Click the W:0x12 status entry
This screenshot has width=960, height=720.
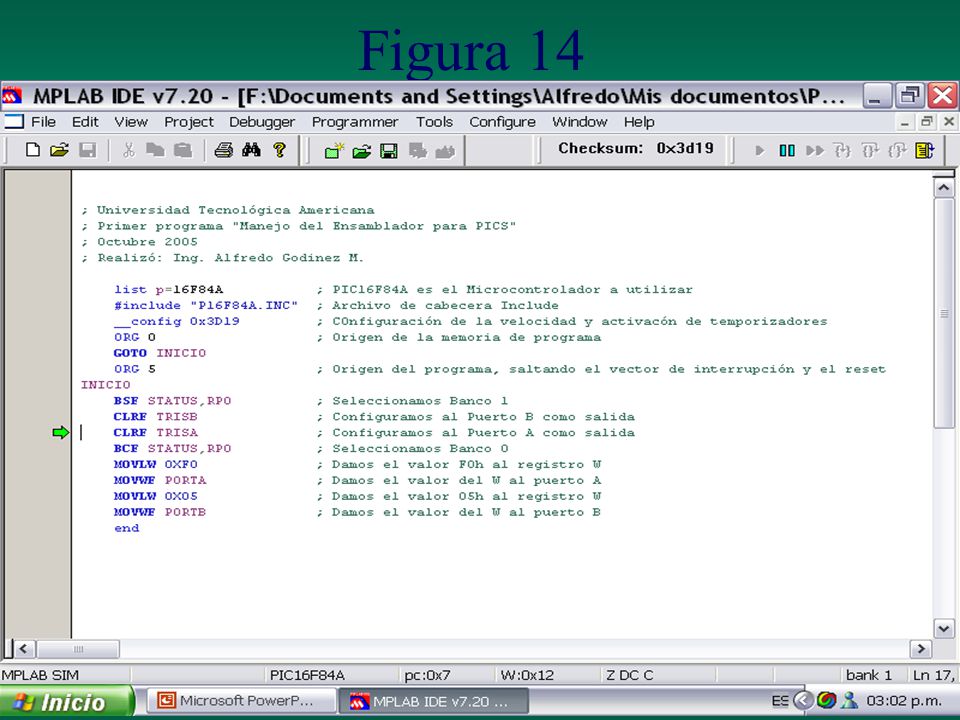[527, 675]
